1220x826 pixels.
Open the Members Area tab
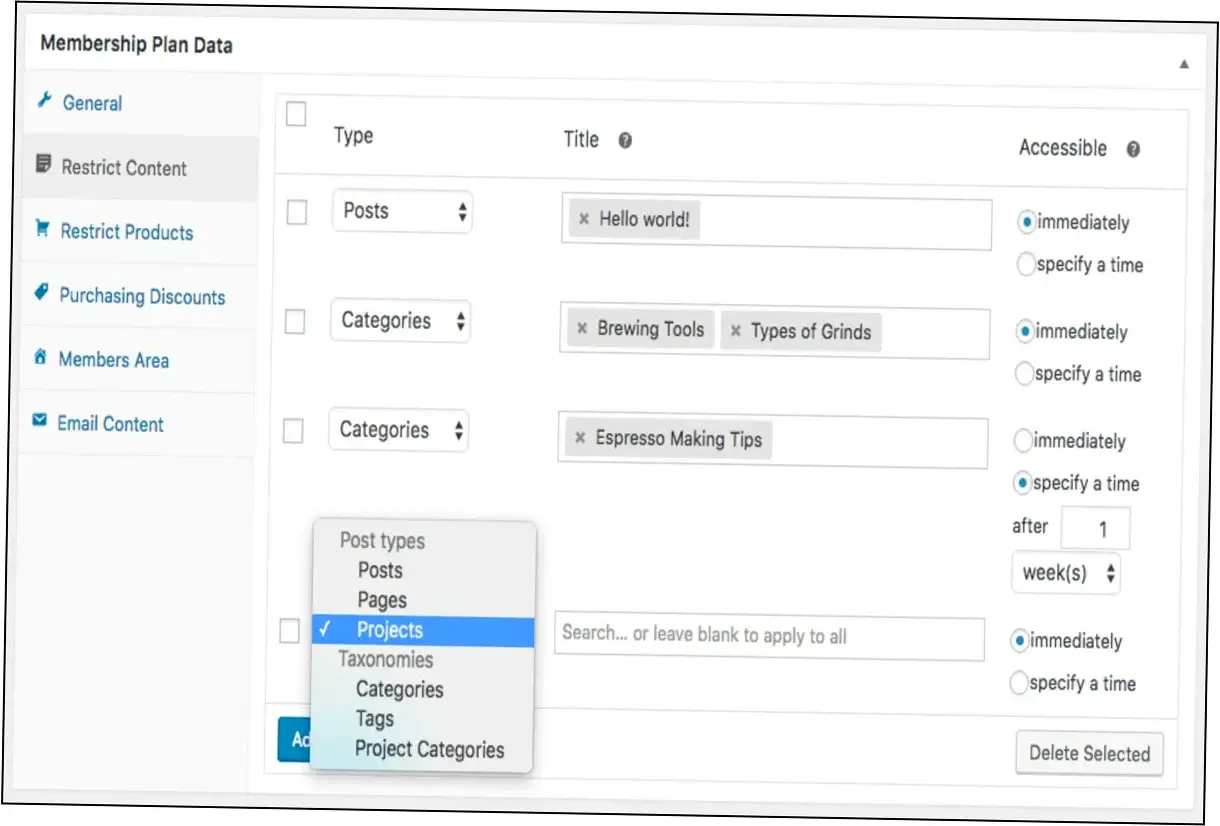point(113,360)
